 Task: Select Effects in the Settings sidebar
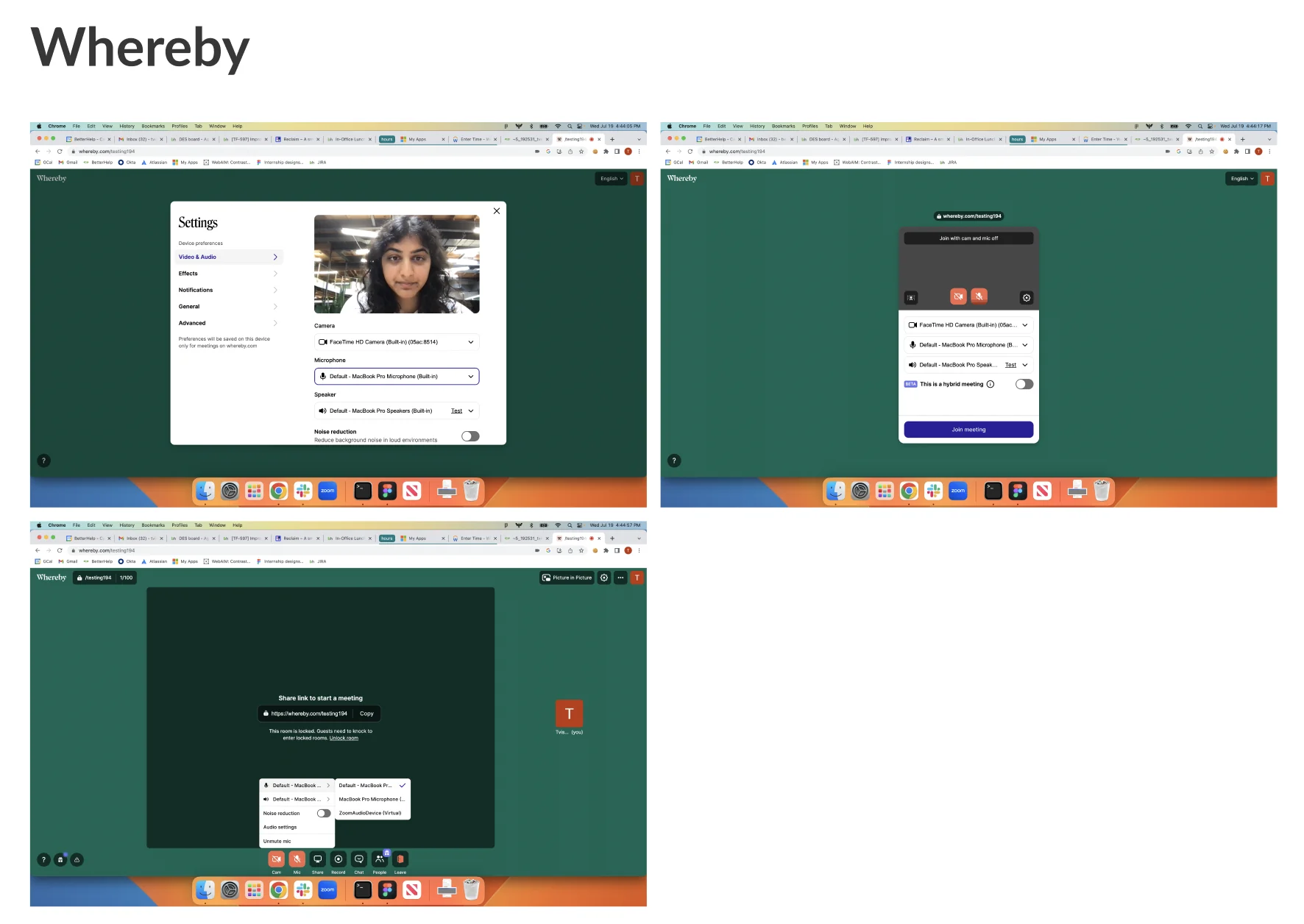229,274
